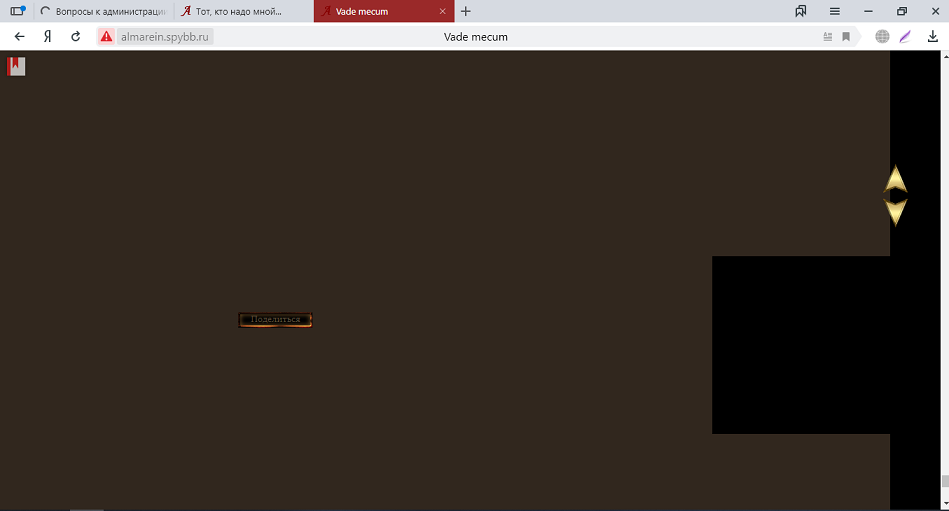Click the golden up arrow
Screen dimensions: 949x511
895,180
